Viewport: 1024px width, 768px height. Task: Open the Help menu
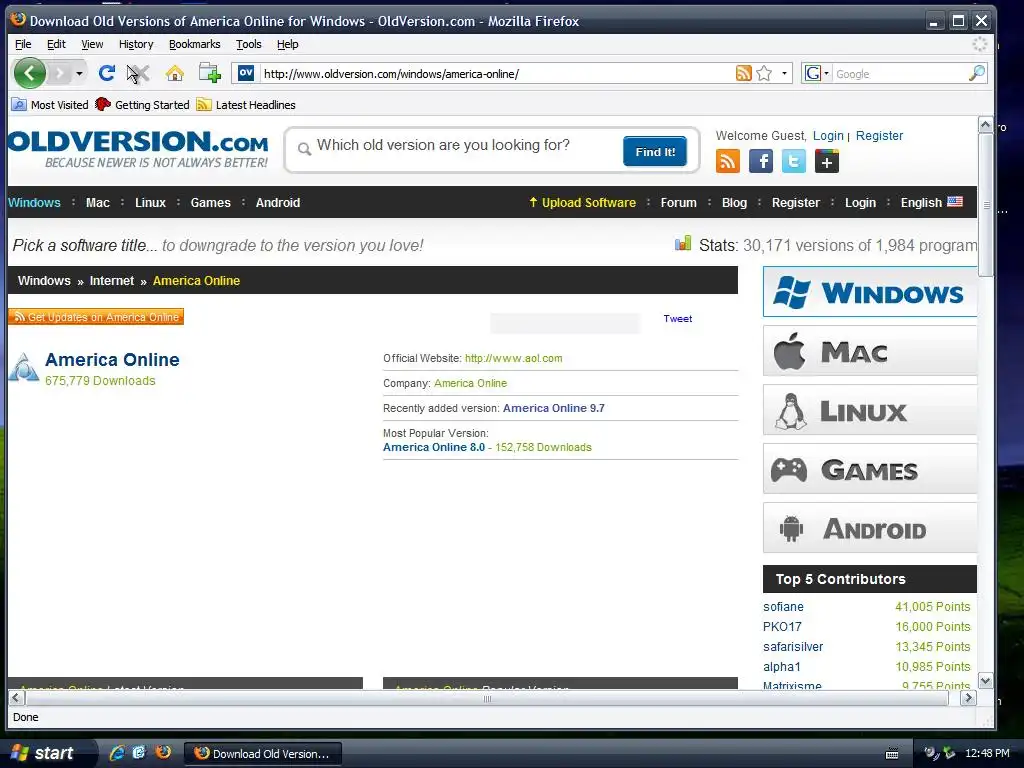tap(287, 44)
